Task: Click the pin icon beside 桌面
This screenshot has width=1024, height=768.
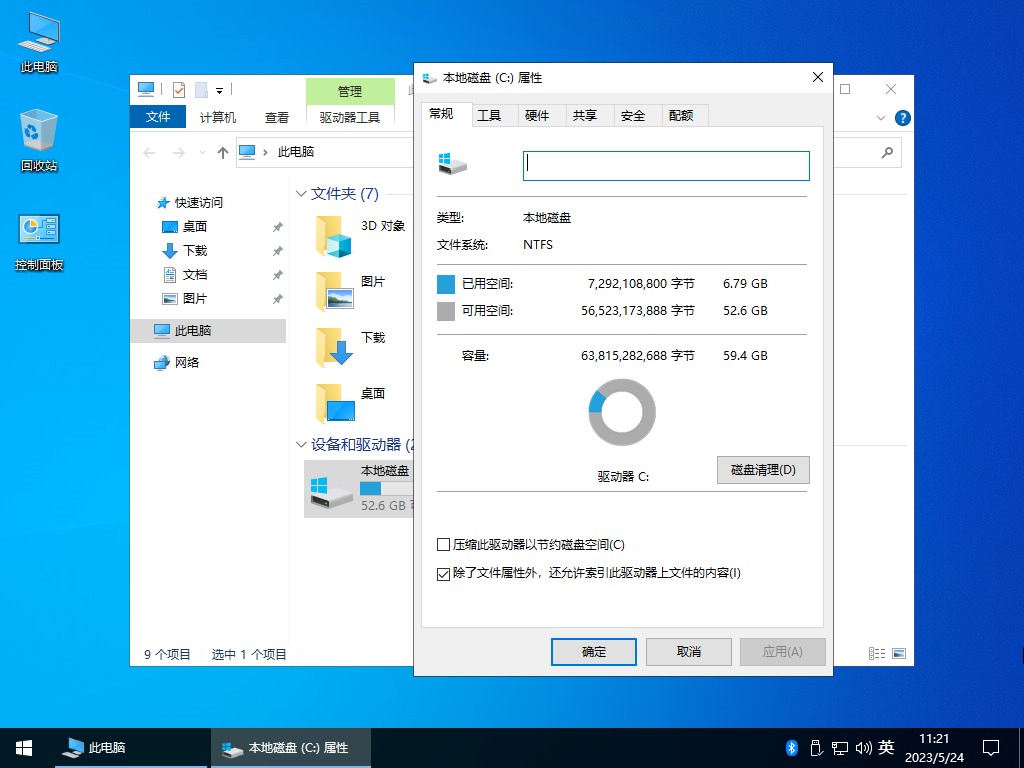Action: [278, 227]
